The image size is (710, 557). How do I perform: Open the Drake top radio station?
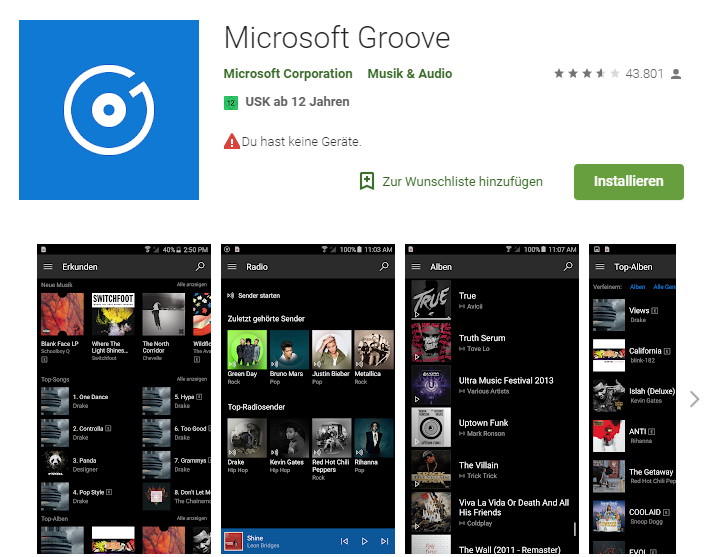pyautogui.click(x=247, y=437)
